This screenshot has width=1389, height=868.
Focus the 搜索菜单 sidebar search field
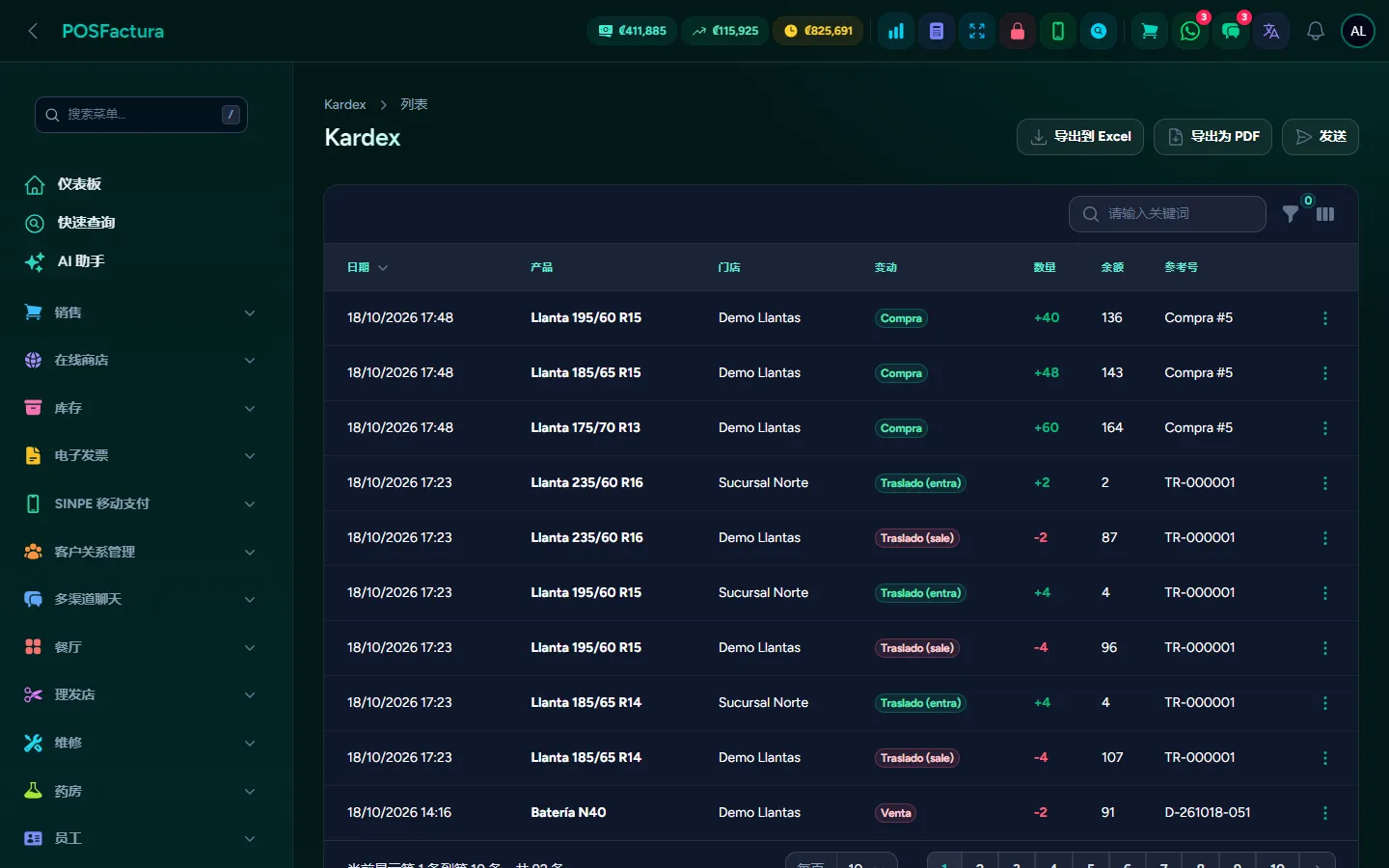pos(141,115)
